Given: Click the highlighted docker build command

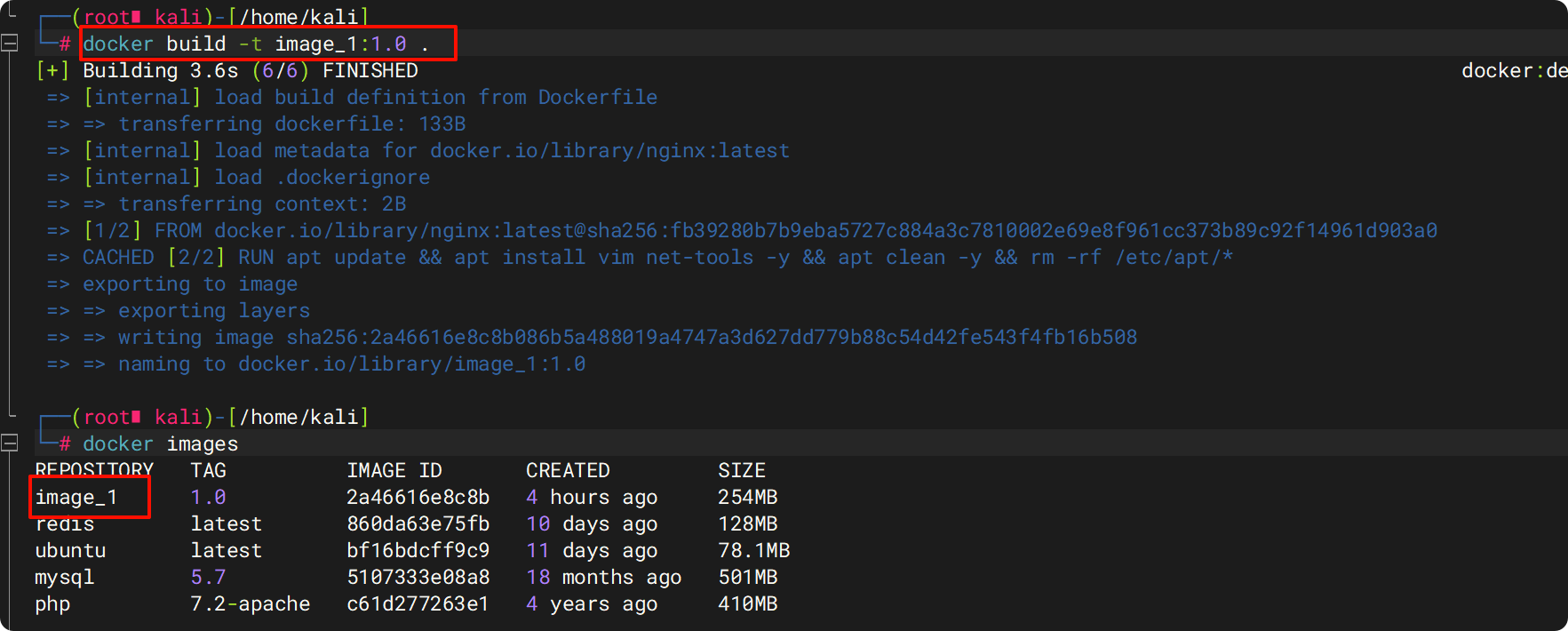Looking at the screenshot, I should coord(267,44).
